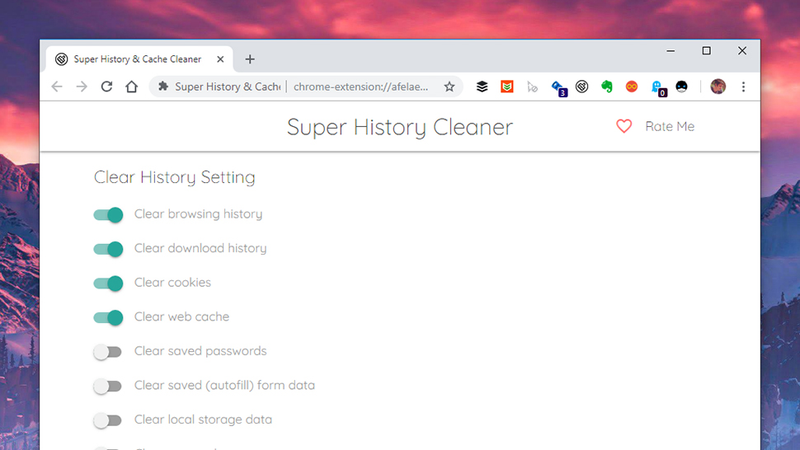Click the Rate Me link
The image size is (800, 450).
tap(669, 126)
